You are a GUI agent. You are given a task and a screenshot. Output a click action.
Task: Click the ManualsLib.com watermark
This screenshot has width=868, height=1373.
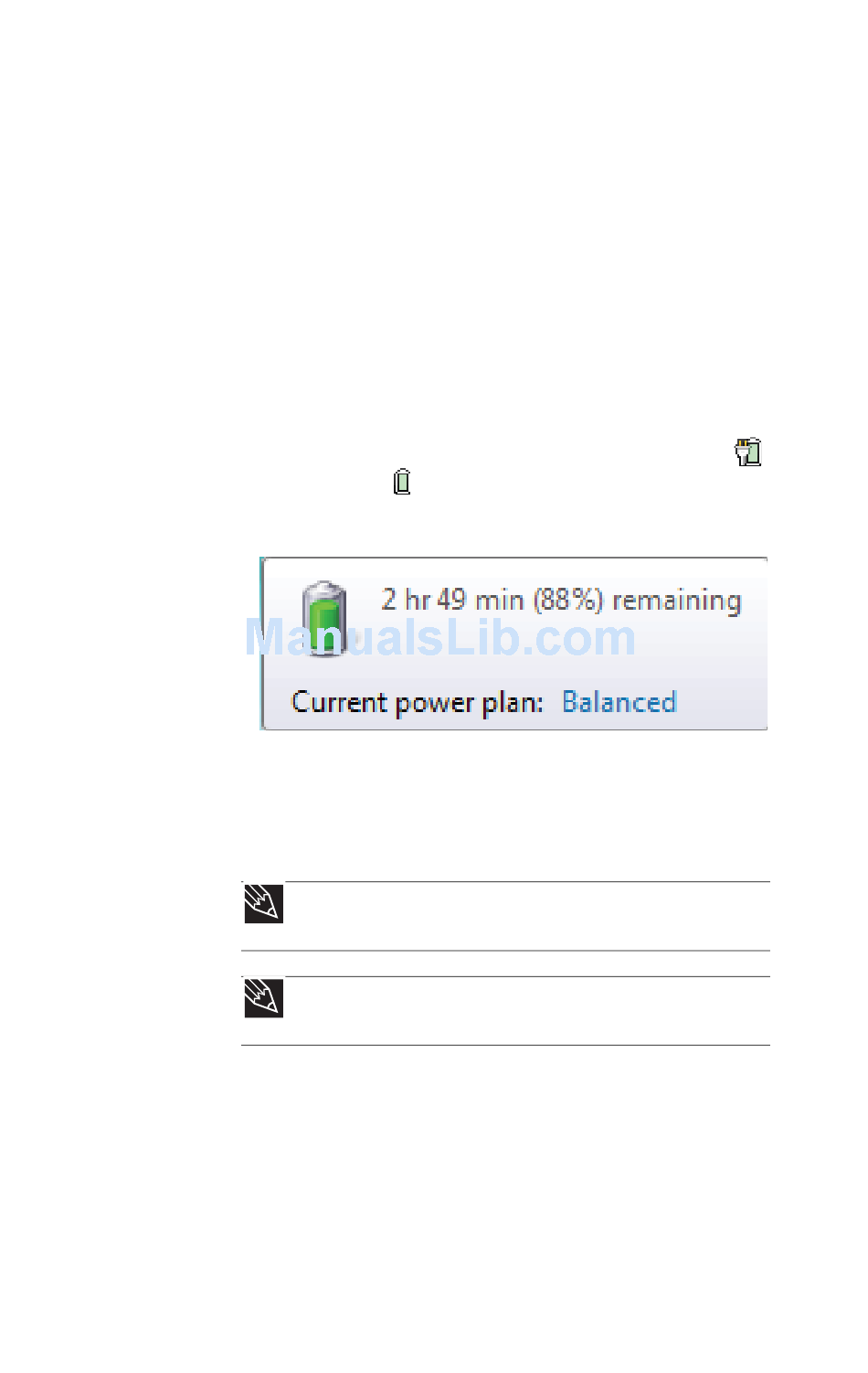[x=440, y=637]
